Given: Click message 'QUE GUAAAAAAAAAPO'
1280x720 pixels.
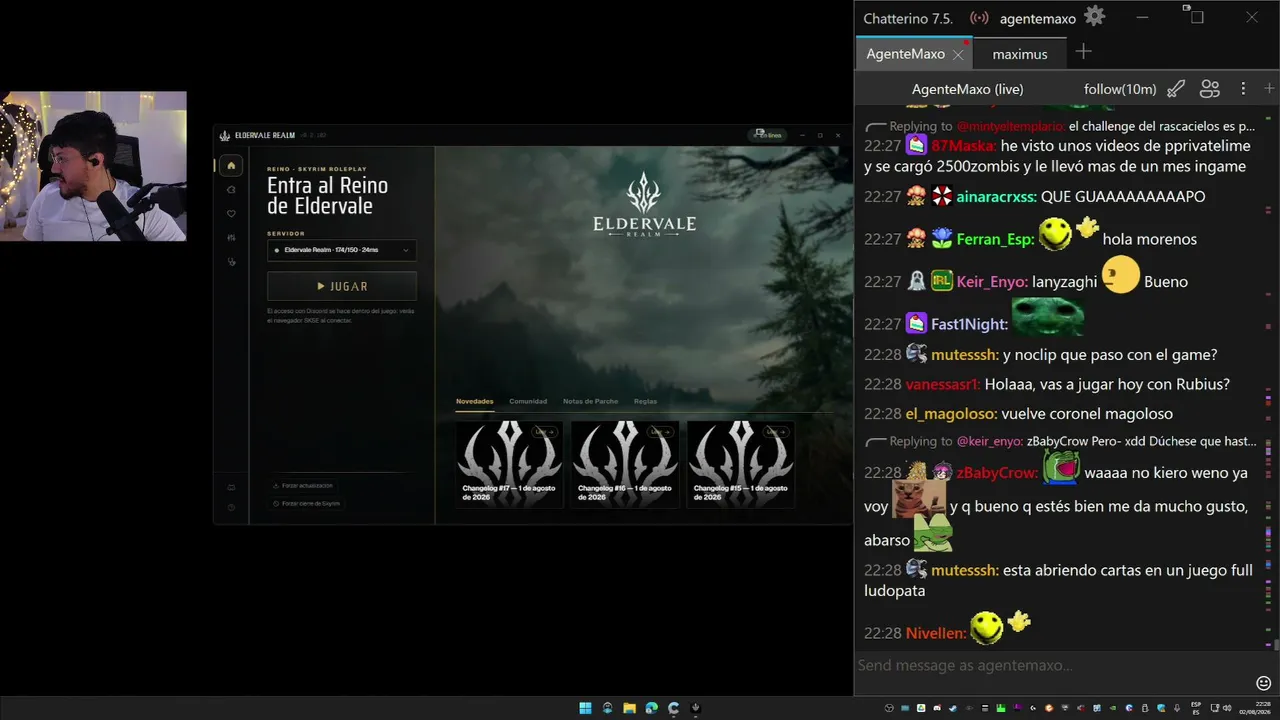Looking at the screenshot, I should click(x=1123, y=197).
